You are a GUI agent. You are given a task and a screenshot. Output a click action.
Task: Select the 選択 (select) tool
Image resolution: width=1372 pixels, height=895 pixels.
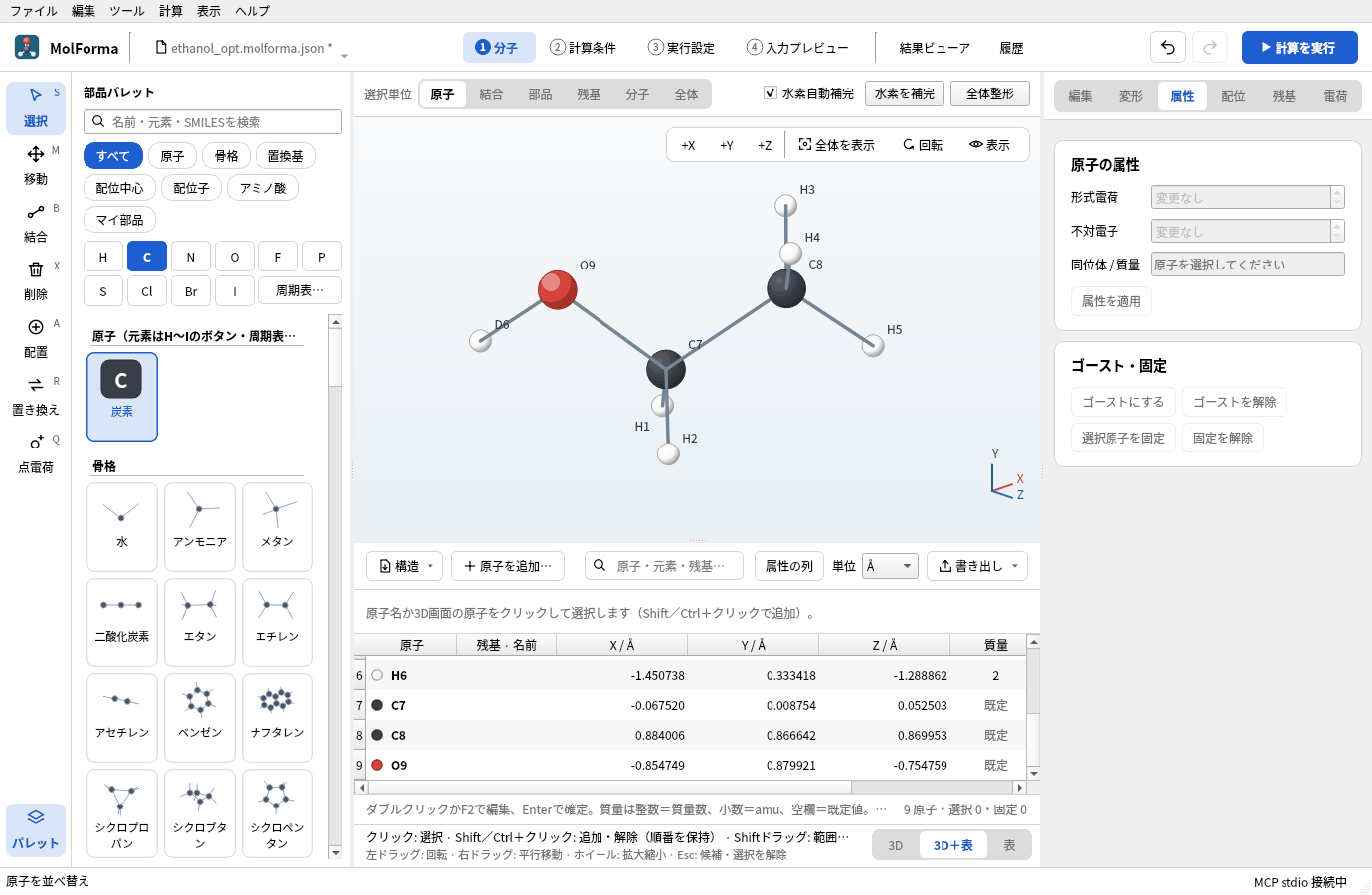pos(36,108)
